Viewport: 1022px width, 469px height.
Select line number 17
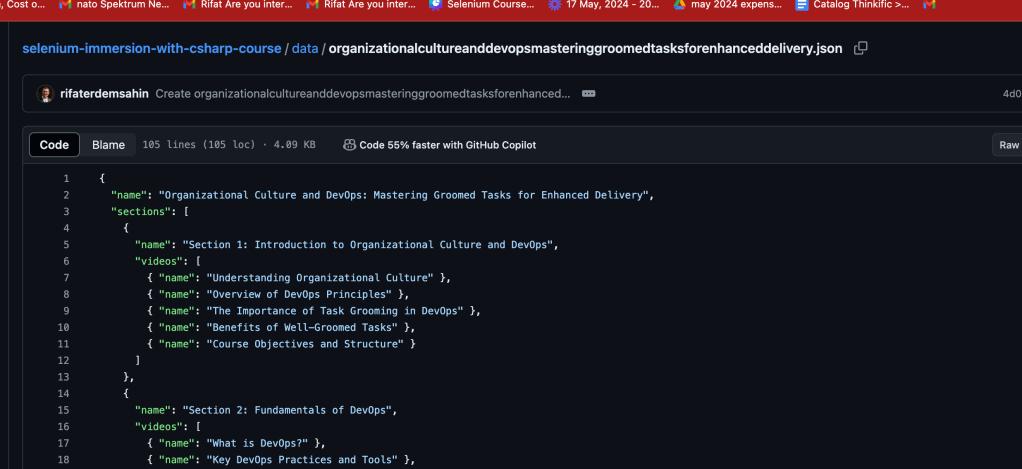(x=63, y=443)
